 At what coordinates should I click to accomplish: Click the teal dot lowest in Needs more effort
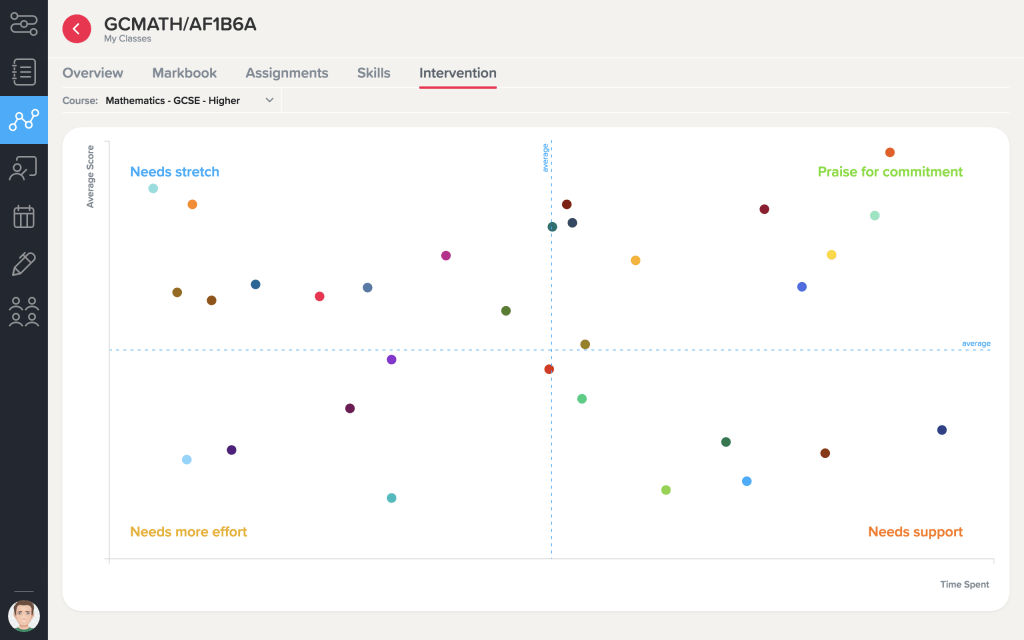pyautogui.click(x=391, y=498)
